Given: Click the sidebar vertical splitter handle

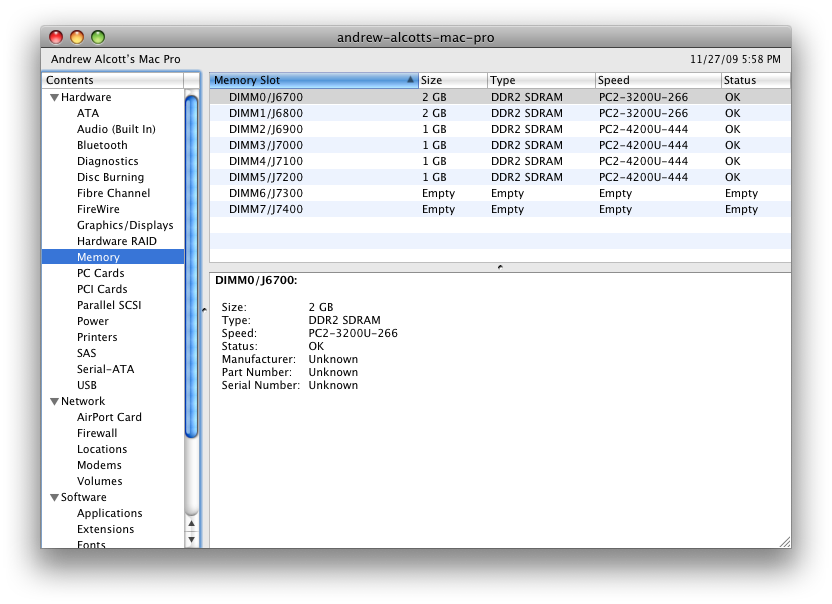Looking at the screenshot, I should point(204,309).
